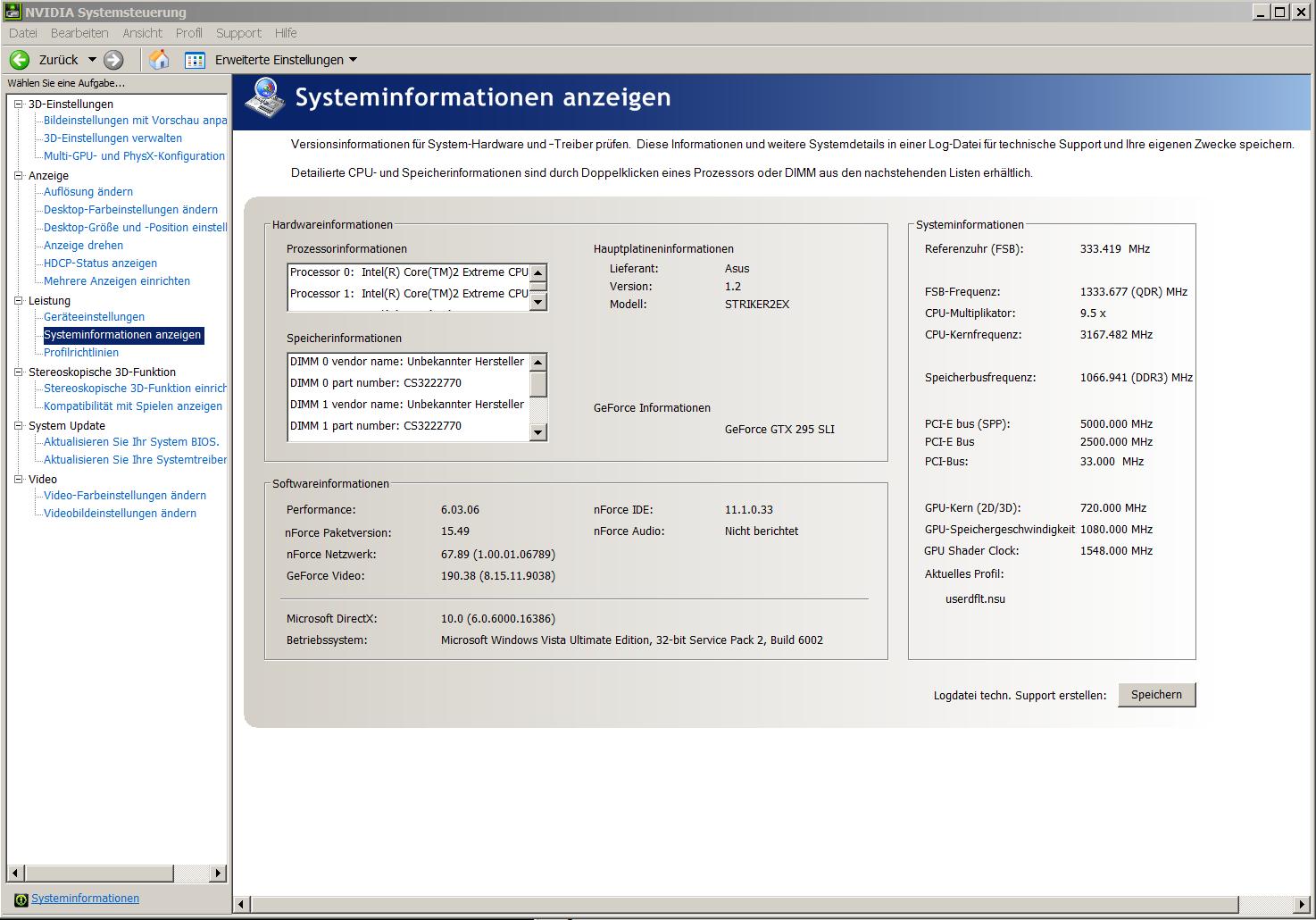
Task: Click the NVIDIA icon in the title bar
Action: pos(12,12)
